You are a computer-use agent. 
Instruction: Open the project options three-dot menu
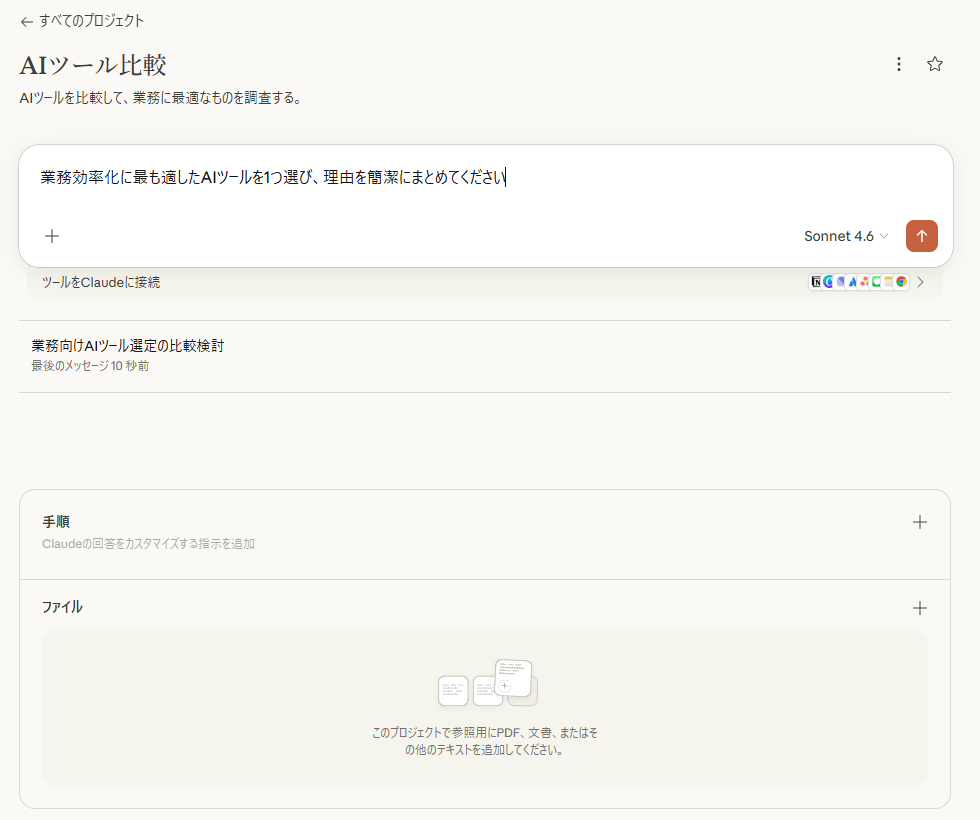[x=898, y=63]
